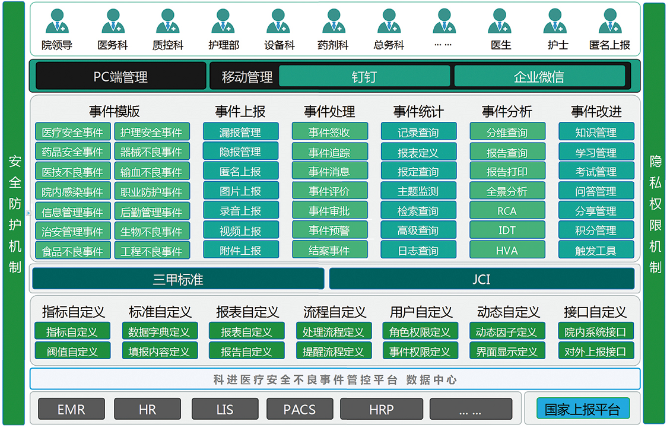
Task: Click the 院内系统接口 box
Action: click(596, 332)
